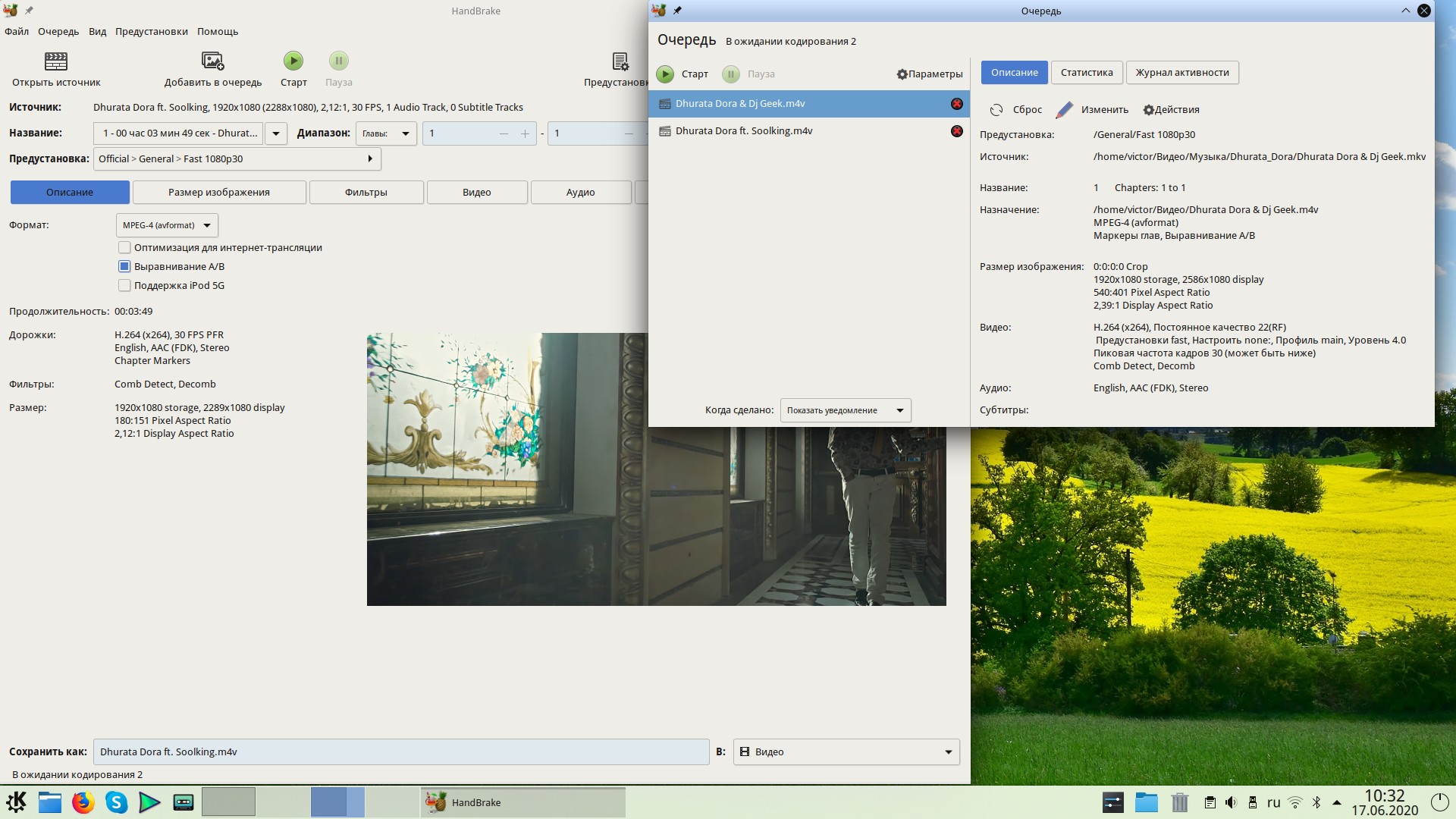The width and height of the screenshot is (1456, 819).
Task: Open the Формат MPEG-4 dropdown
Action: (x=167, y=225)
